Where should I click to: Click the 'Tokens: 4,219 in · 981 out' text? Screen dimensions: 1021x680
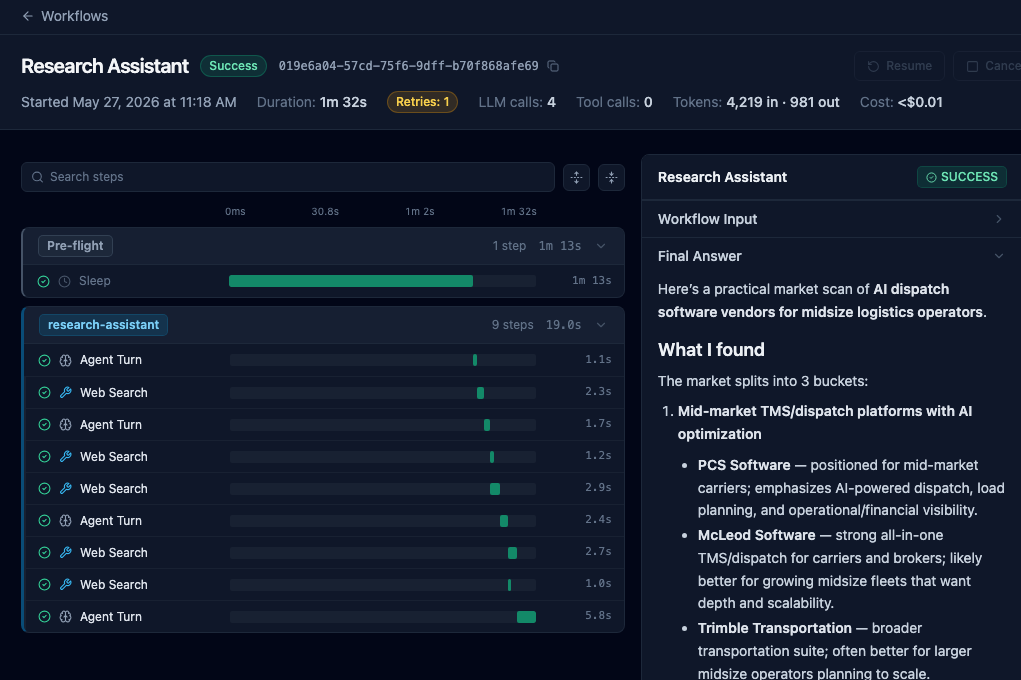(x=756, y=102)
